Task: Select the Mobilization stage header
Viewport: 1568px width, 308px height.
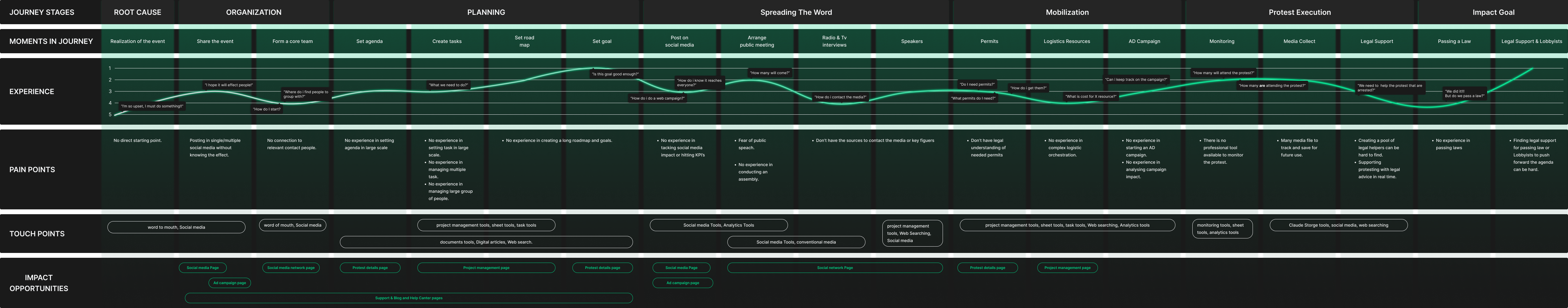Action: click(1067, 12)
